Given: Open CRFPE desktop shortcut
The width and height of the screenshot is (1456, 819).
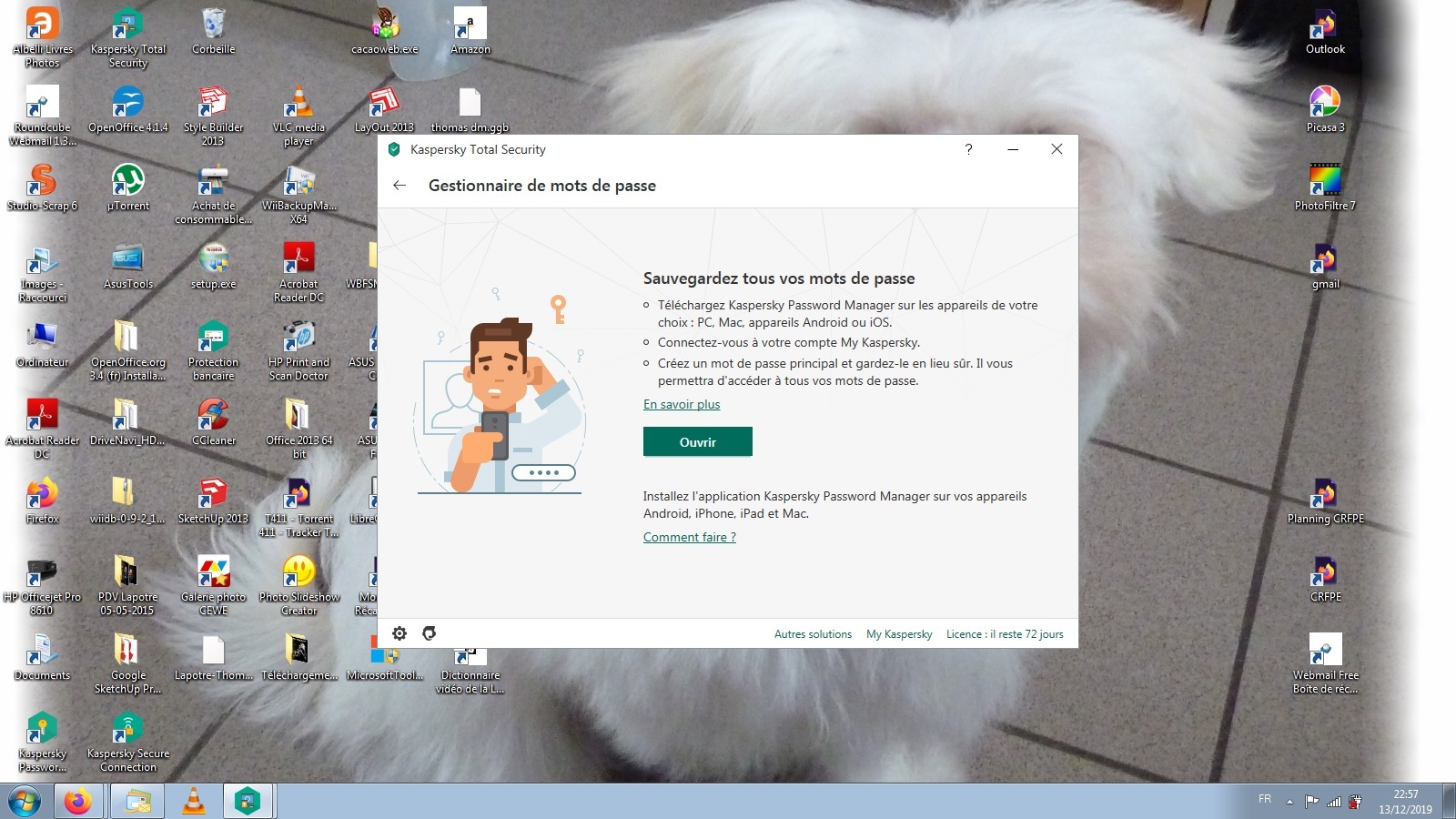Looking at the screenshot, I should click(x=1325, y=580).
